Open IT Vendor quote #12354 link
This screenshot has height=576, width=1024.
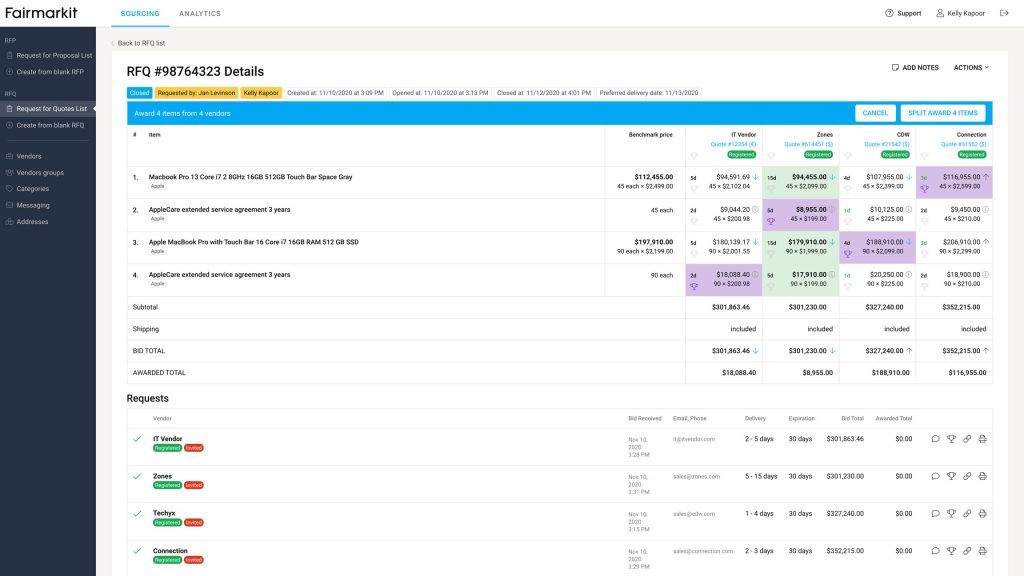pyautogui.click(x=733, y=144)
